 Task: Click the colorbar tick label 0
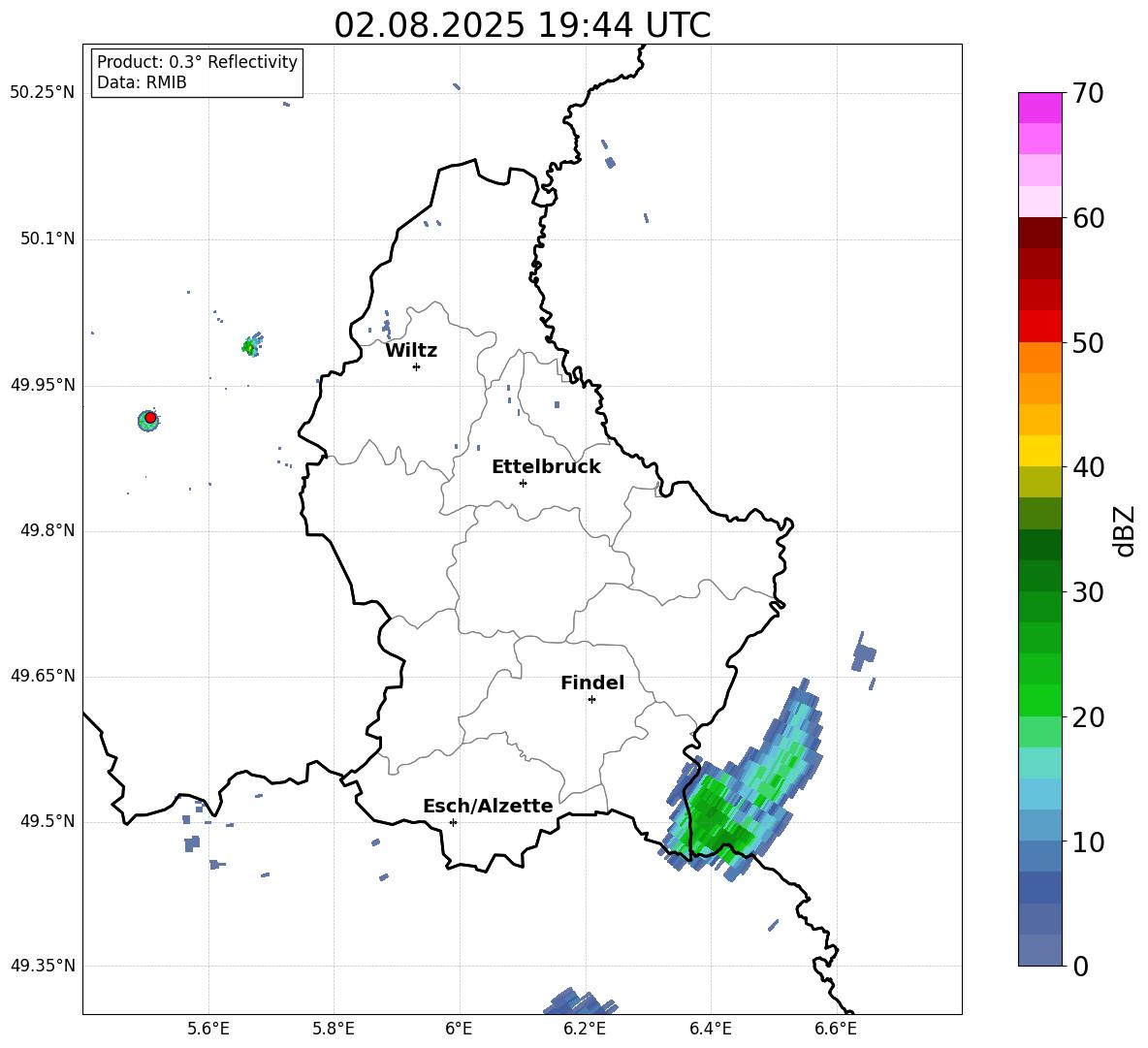1080,966
